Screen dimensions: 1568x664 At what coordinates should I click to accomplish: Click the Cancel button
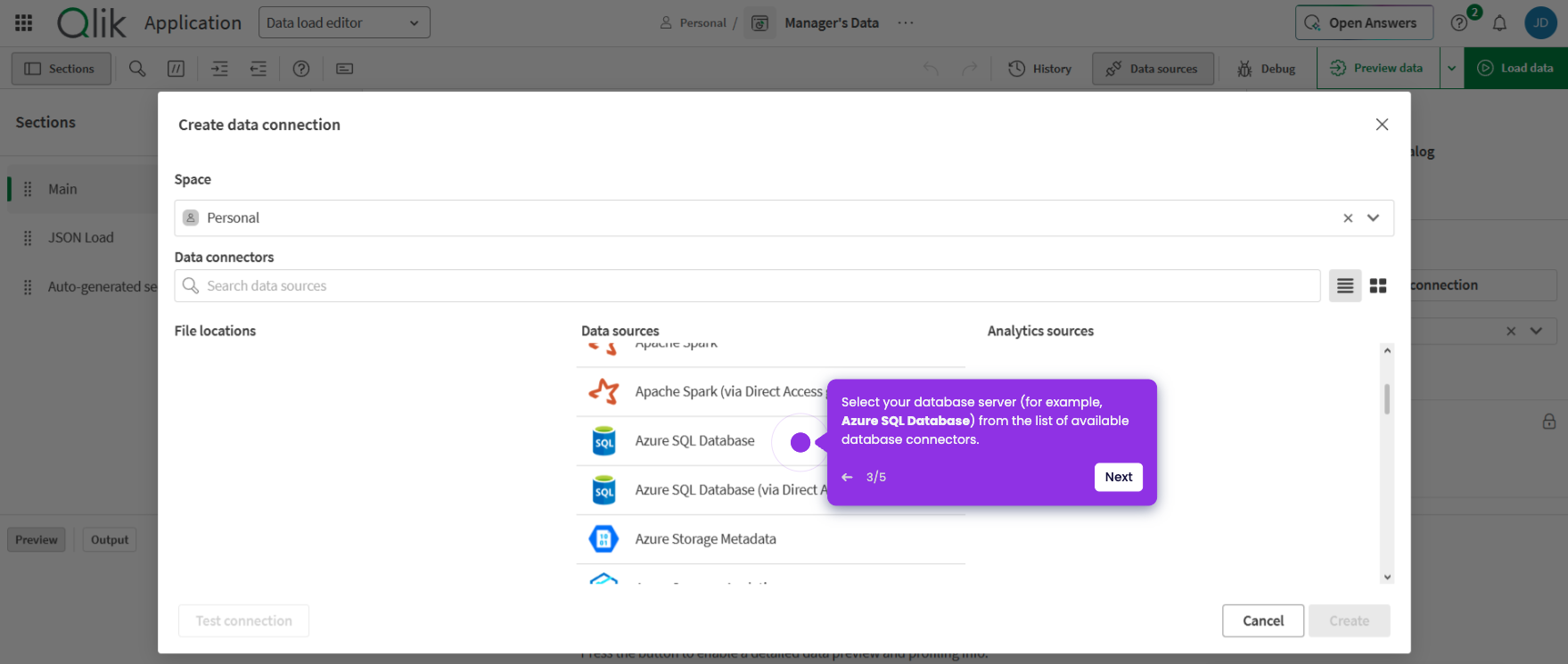[1263, 621]
